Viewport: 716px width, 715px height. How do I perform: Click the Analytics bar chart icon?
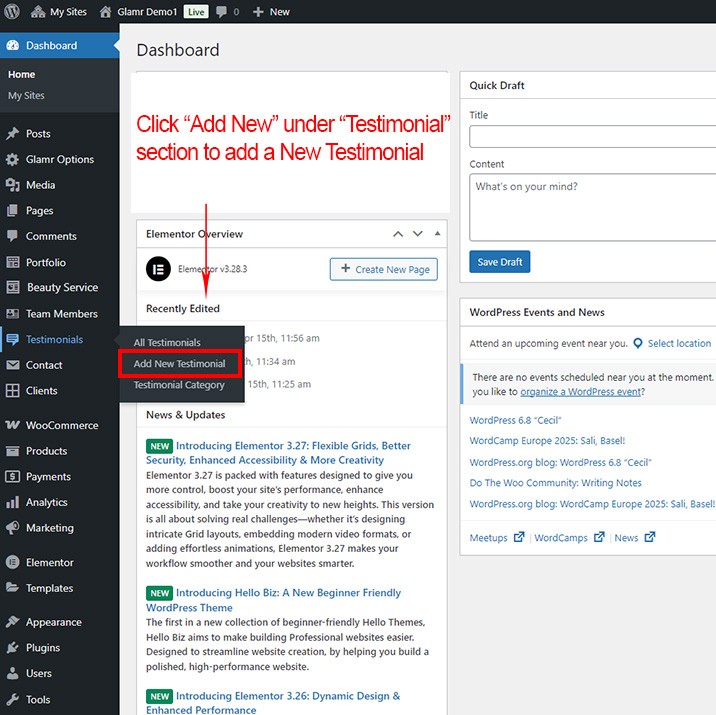pos(13,502)
